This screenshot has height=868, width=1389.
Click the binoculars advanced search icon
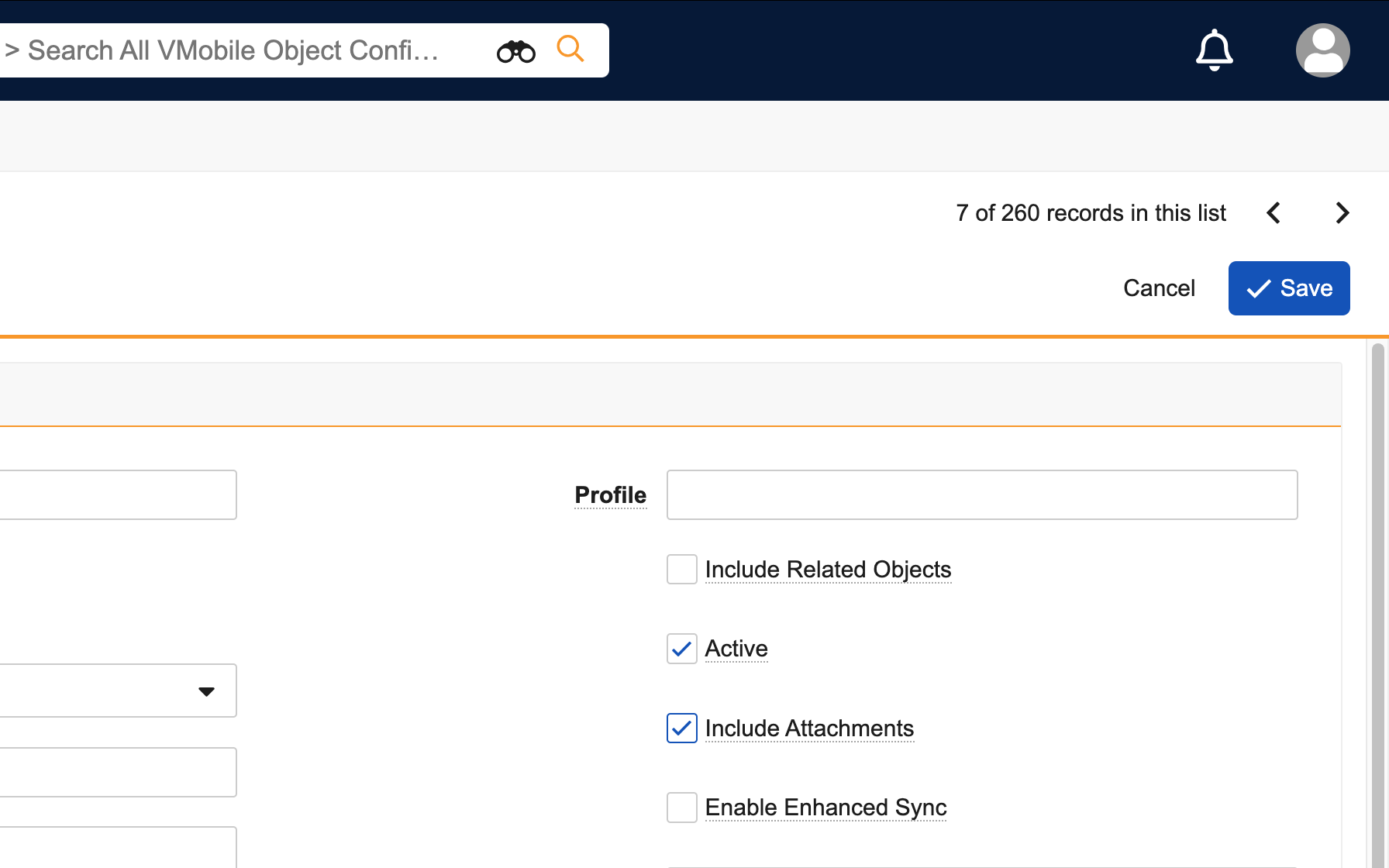(x=516, y=51)
